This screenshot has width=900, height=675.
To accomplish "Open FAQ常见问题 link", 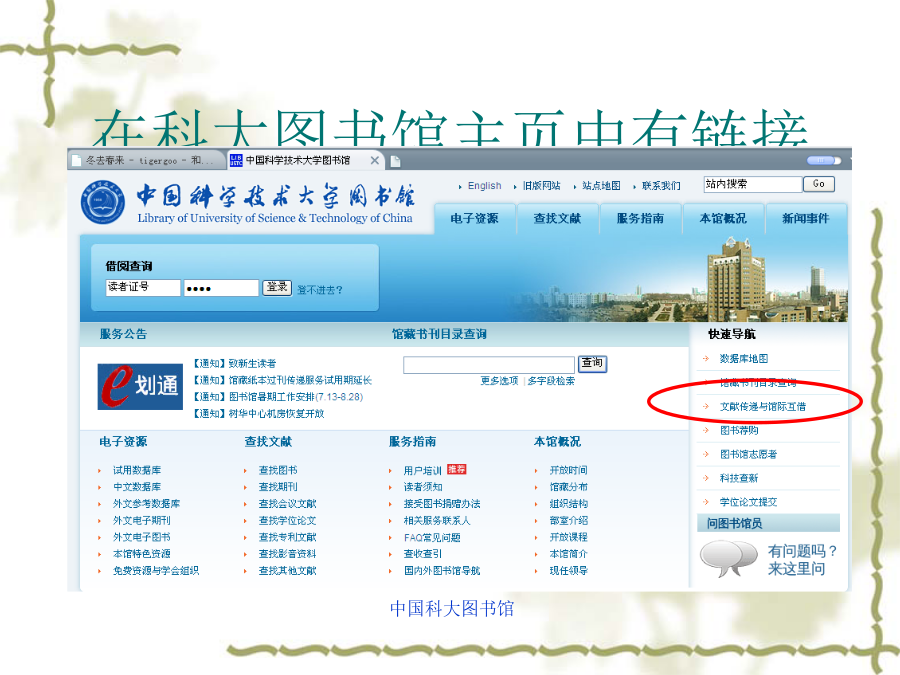I will pyautogui.click(x=432, y=537).
